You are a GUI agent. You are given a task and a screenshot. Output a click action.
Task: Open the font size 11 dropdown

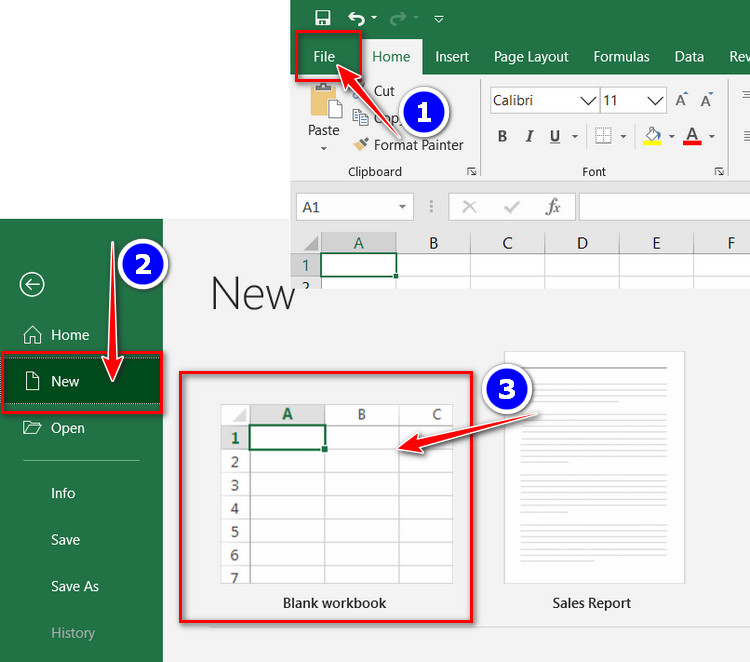pos(656,101)
